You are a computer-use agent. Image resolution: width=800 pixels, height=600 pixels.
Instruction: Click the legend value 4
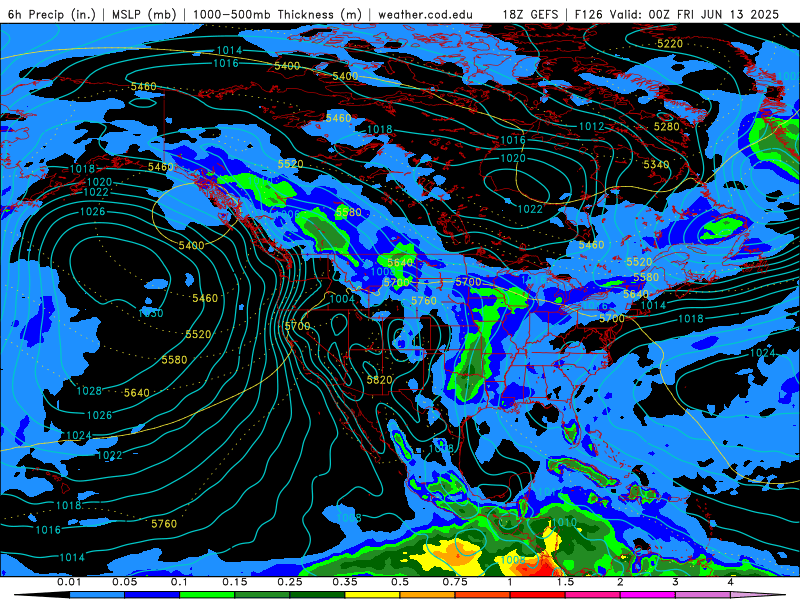(x=731, y=582)
